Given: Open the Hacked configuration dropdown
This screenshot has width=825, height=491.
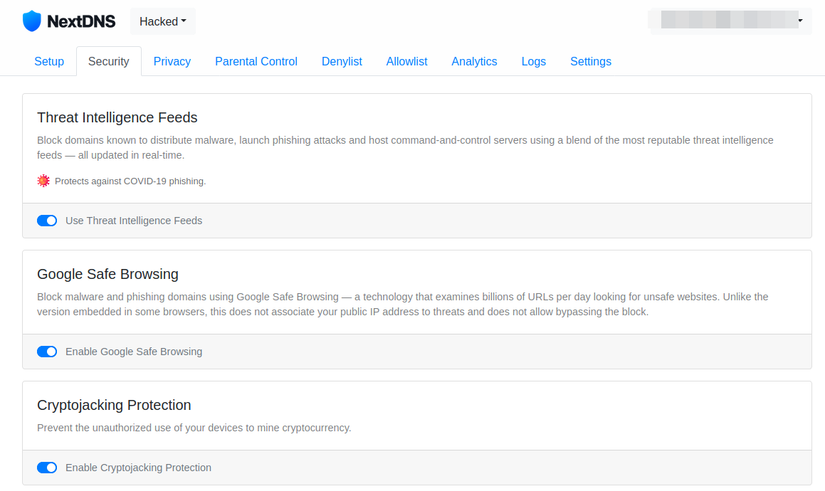Looking at the screenshot, I should point(163,21).
